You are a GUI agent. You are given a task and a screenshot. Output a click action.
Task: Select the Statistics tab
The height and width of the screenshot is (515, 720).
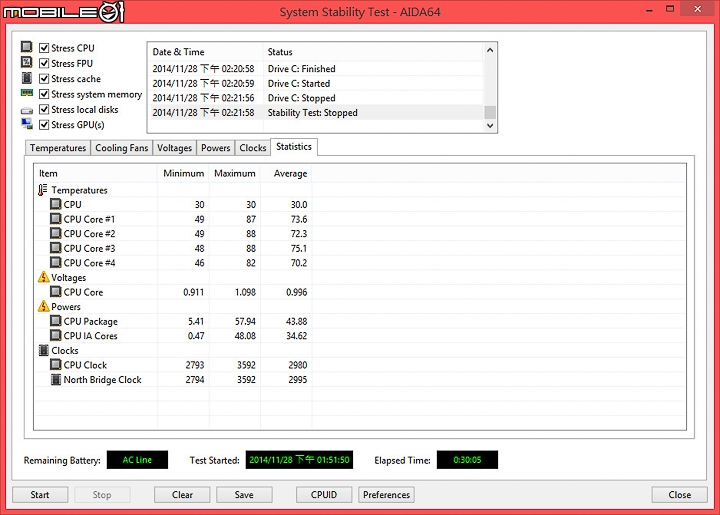294,147
